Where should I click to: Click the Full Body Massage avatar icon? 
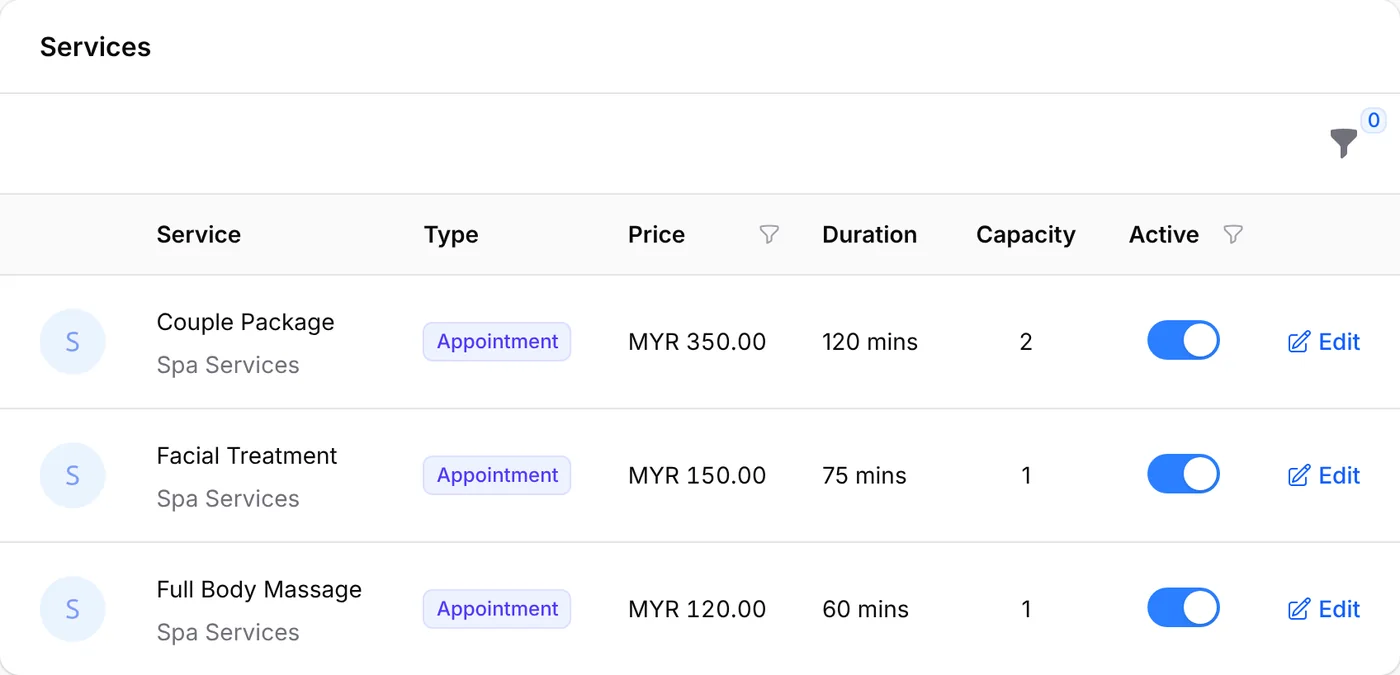(x=73, y=609)
